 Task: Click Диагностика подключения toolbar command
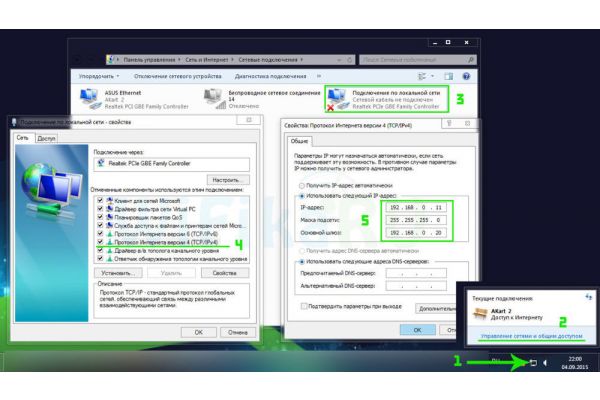(x=271, y=76)
